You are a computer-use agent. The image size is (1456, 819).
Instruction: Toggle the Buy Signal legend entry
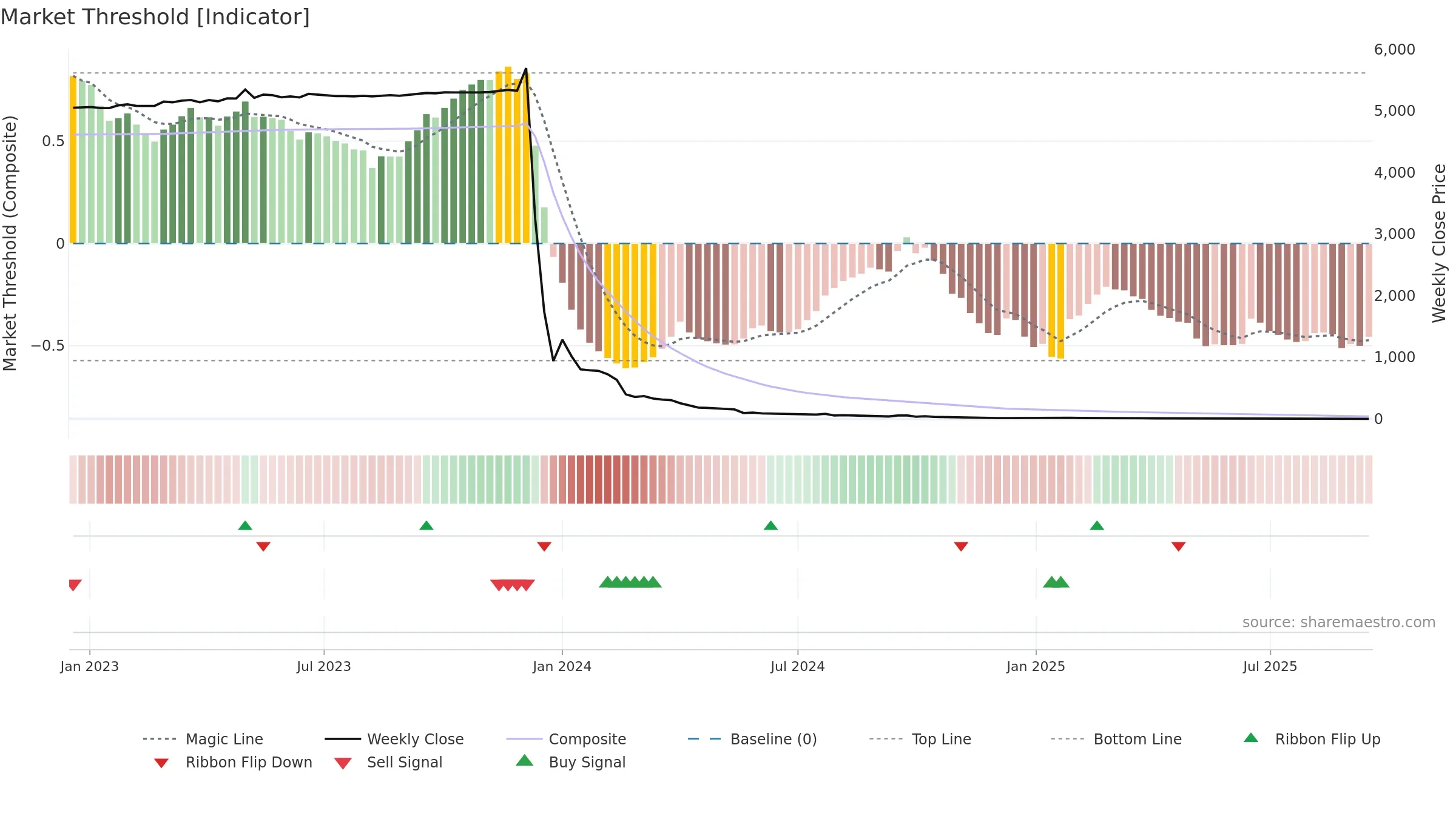[x=570, y=762]
